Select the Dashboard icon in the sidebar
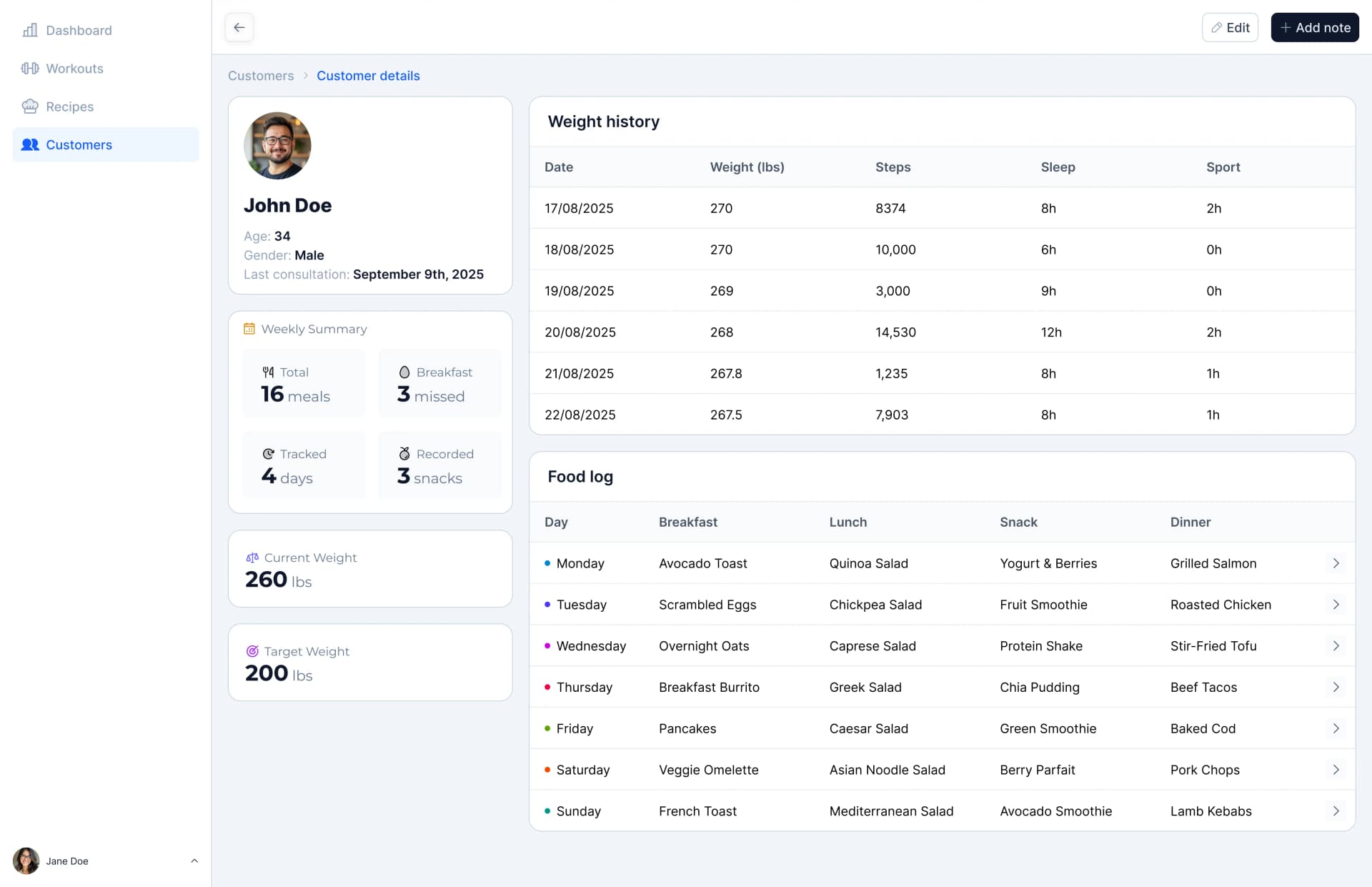This screenshot has height=887, width=1372. click(x=29, y=30)
